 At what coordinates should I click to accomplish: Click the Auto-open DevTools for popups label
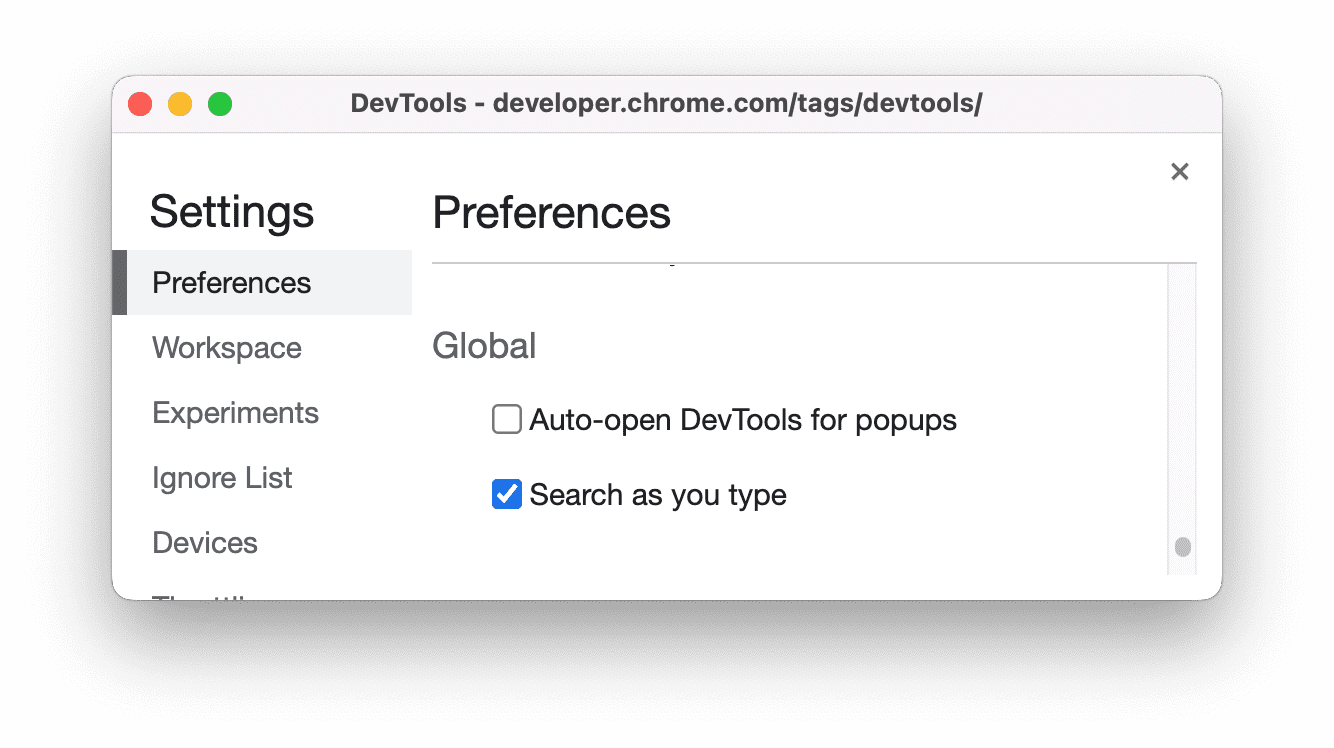tap(743, 419)
